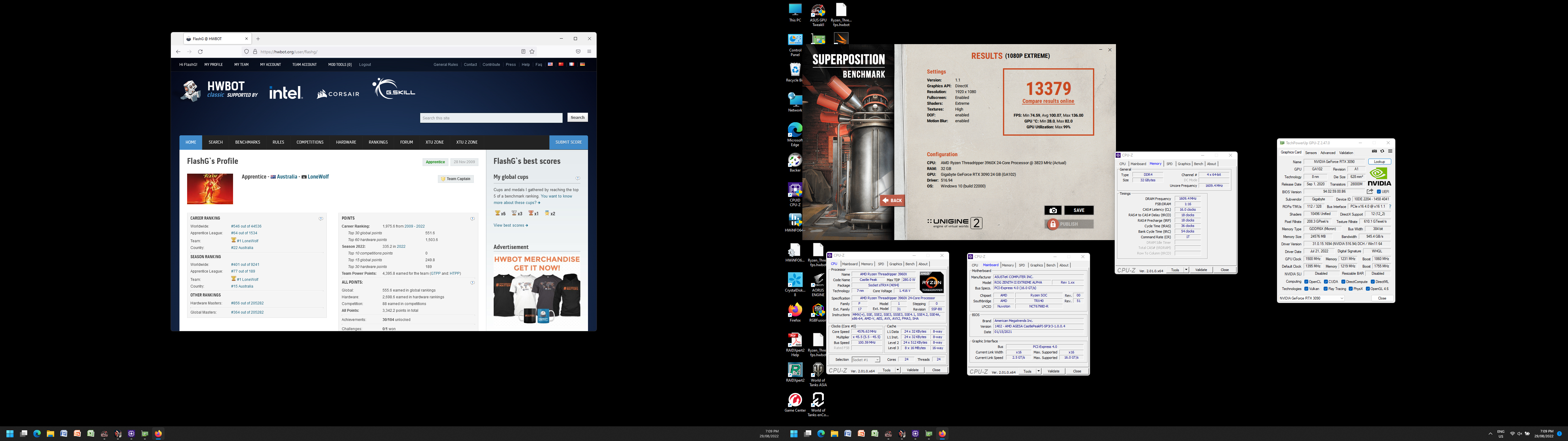This screenshot has width=1568, height=441.
Task: Click the HWBOT merchandise advertisement image
Action: pyautogui.click(x=537, y=288)
